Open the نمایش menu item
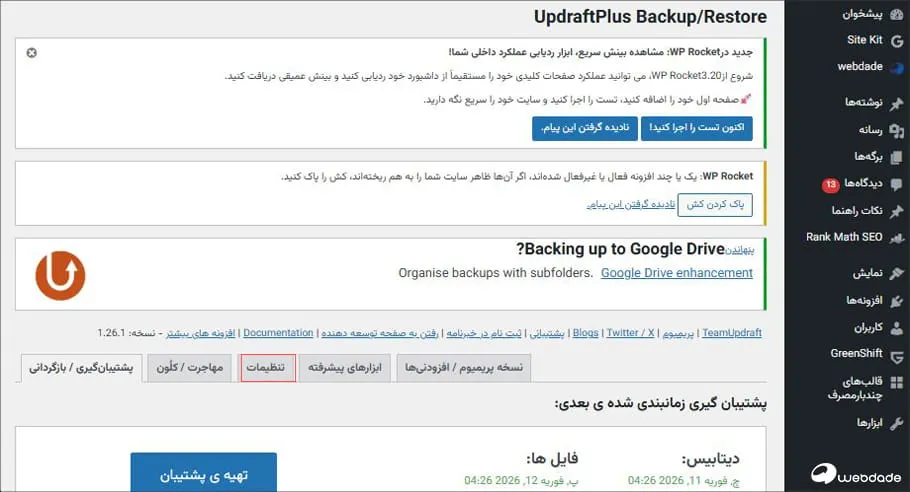 pos(868,273)
